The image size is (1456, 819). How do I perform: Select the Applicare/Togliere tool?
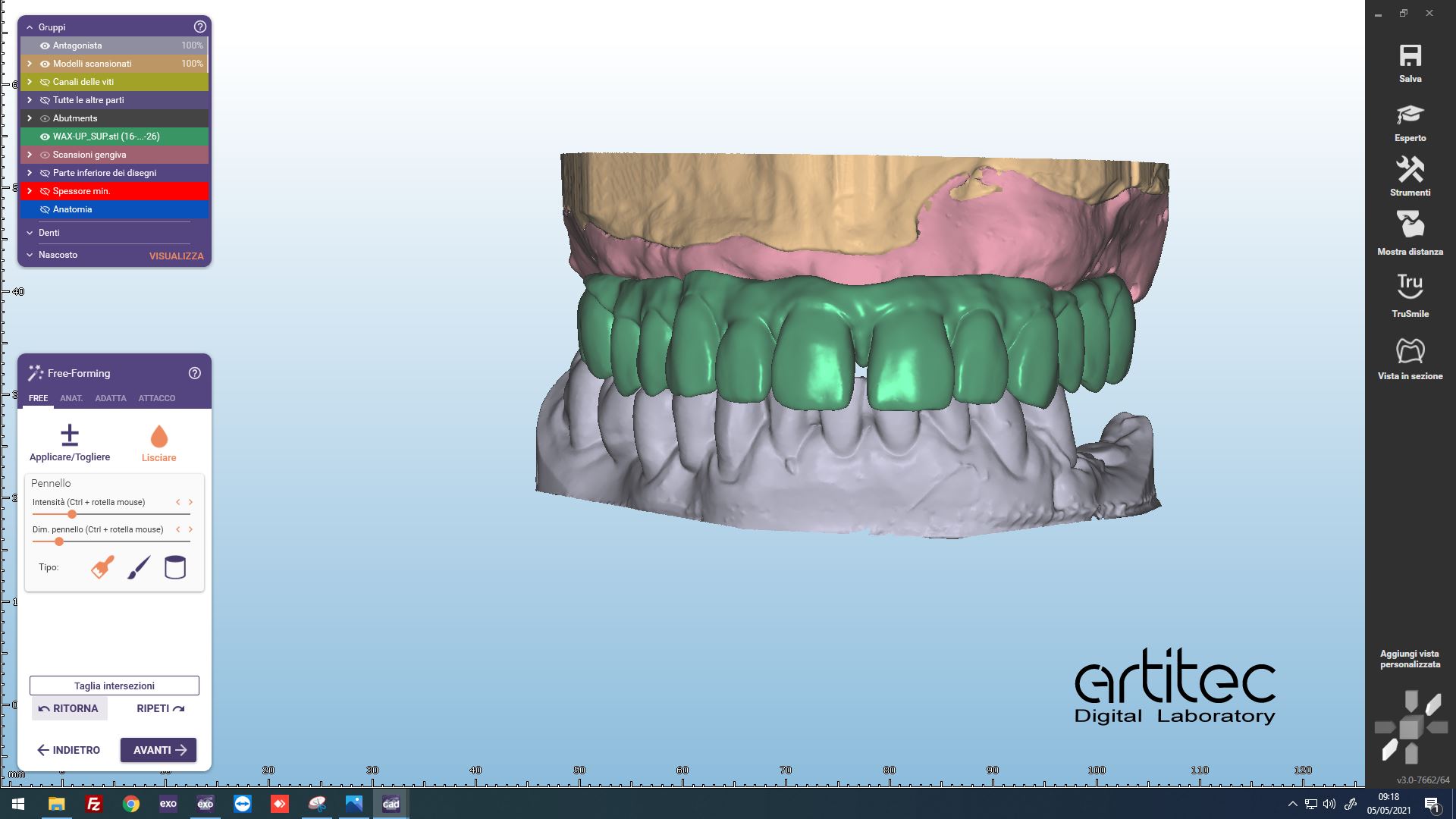70,443
